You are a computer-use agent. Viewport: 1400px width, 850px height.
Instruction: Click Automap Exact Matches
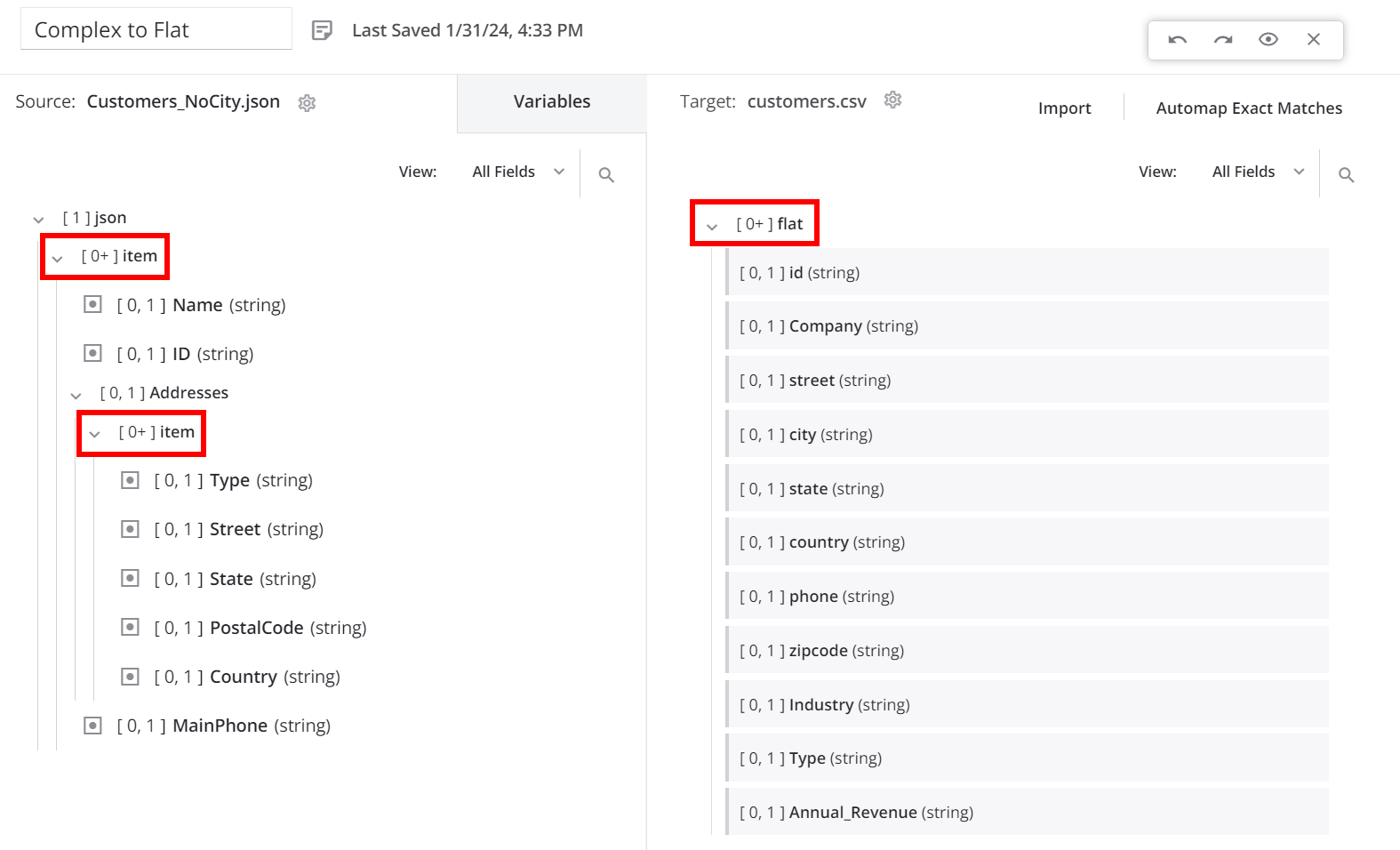tap(1248, 108)
